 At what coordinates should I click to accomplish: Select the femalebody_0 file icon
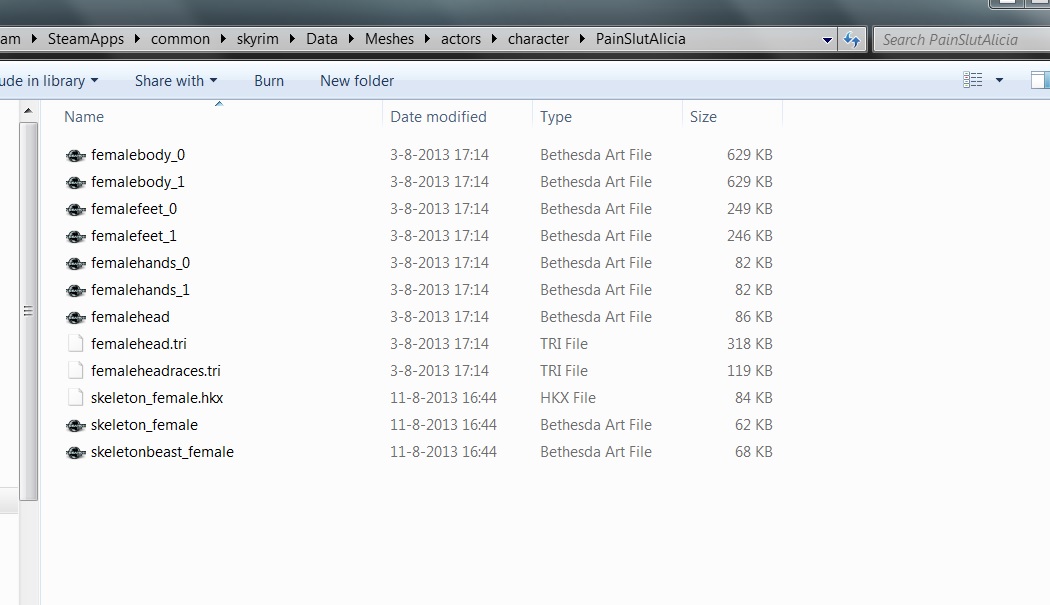(x=76, y=155)
